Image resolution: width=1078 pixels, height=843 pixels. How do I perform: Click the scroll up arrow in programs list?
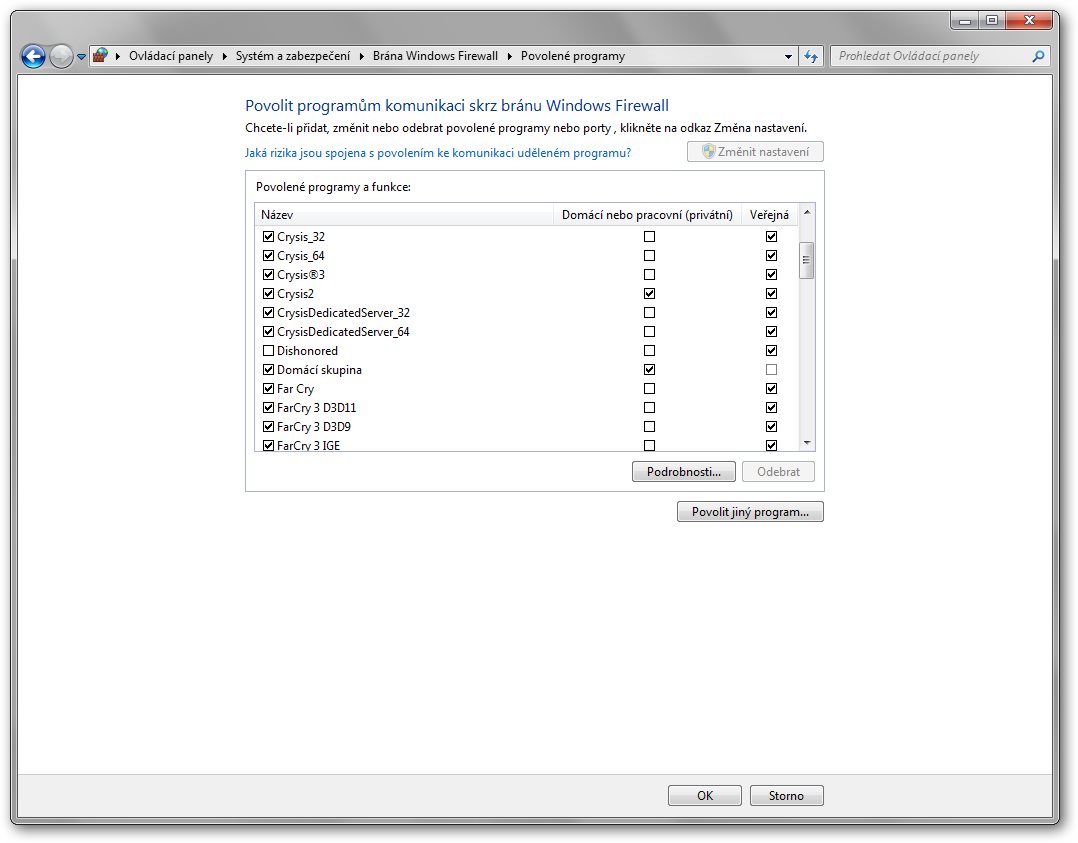807,213
